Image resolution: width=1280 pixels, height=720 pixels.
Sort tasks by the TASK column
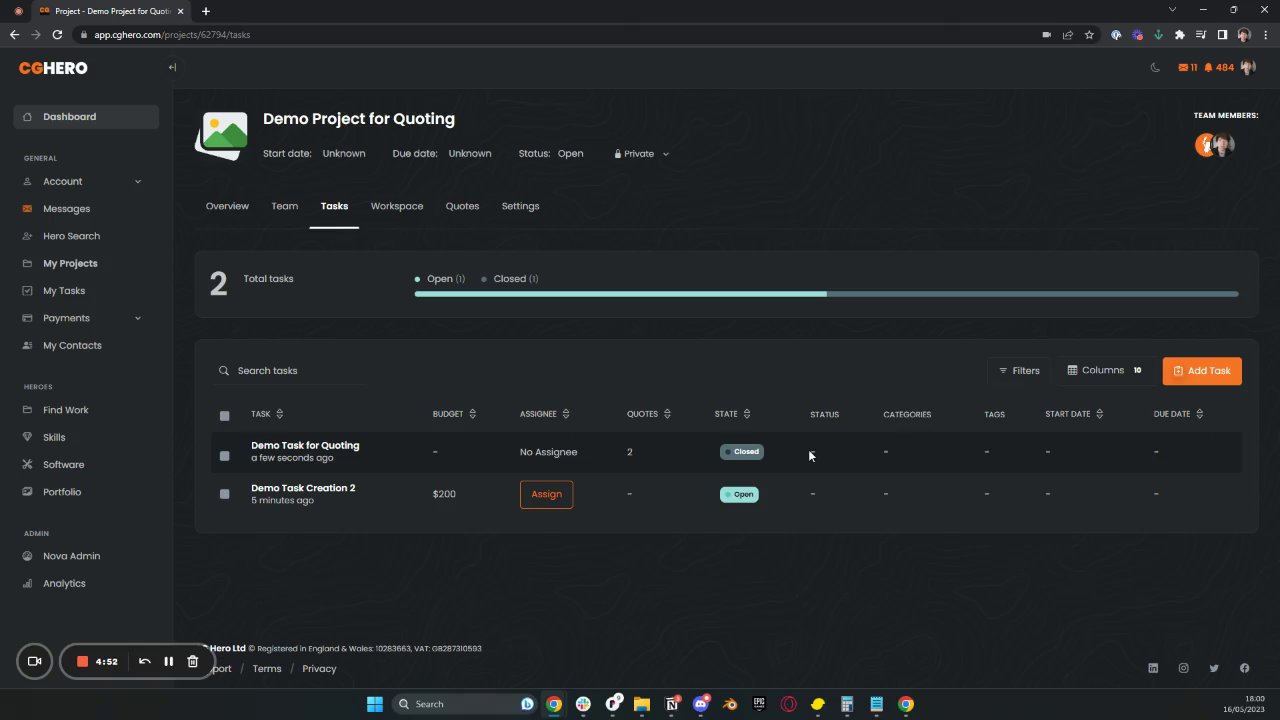click(x=267, y=414)
